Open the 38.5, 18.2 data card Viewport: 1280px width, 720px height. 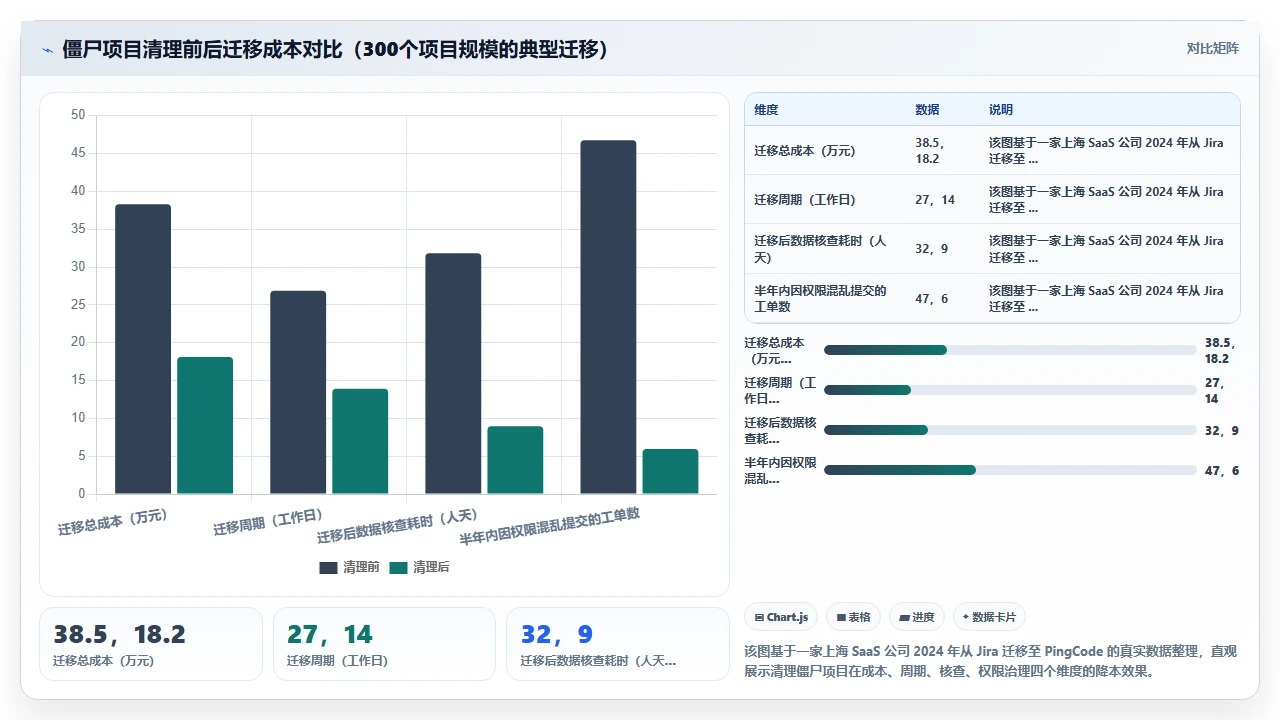[x=151, y=644]
